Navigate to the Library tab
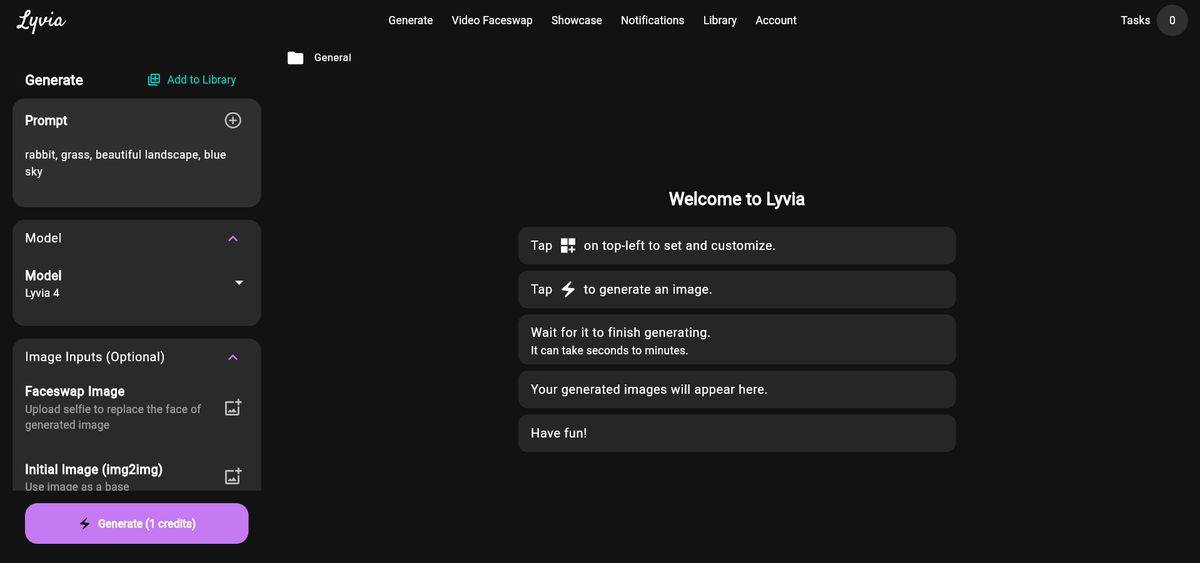1200x563 pixels. 719,20
